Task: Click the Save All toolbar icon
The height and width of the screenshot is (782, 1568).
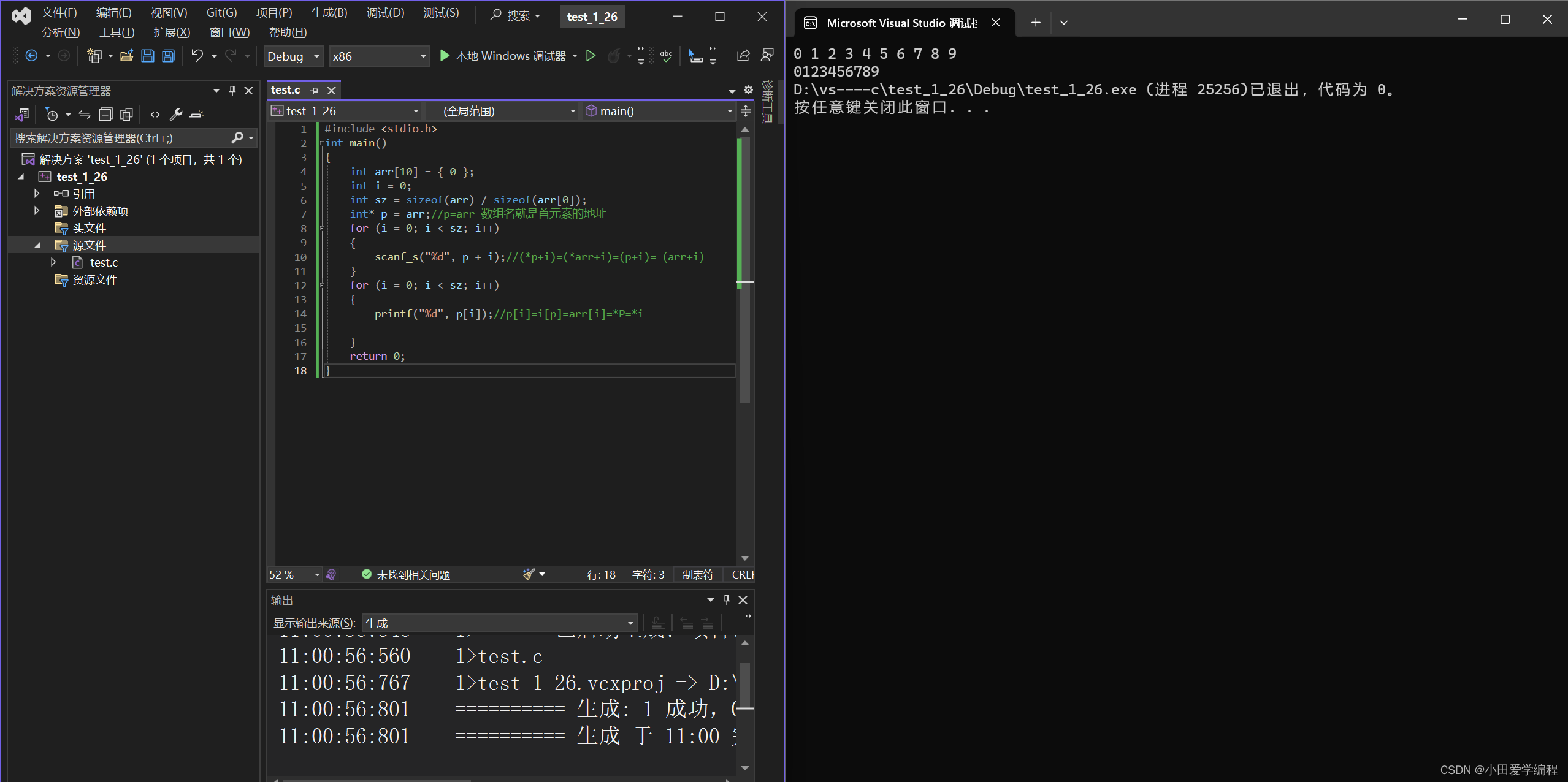Action: click(168, 56)
